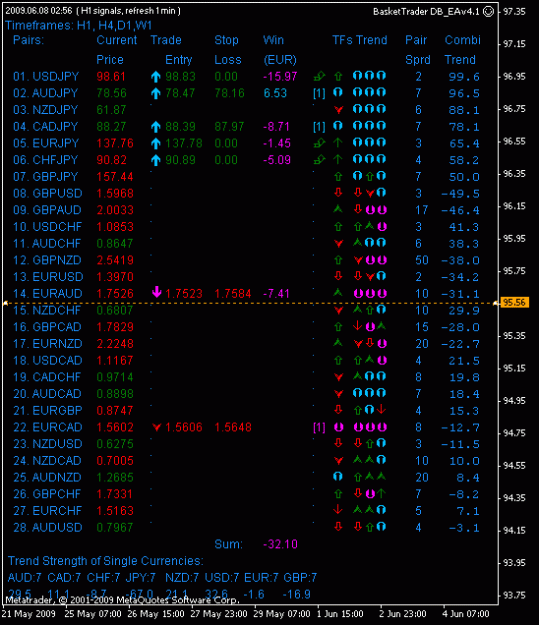Click the magenta [1] marker in EURCAD row
The height and width of the screenshot is (625, 539).
(x=319, y=427)
